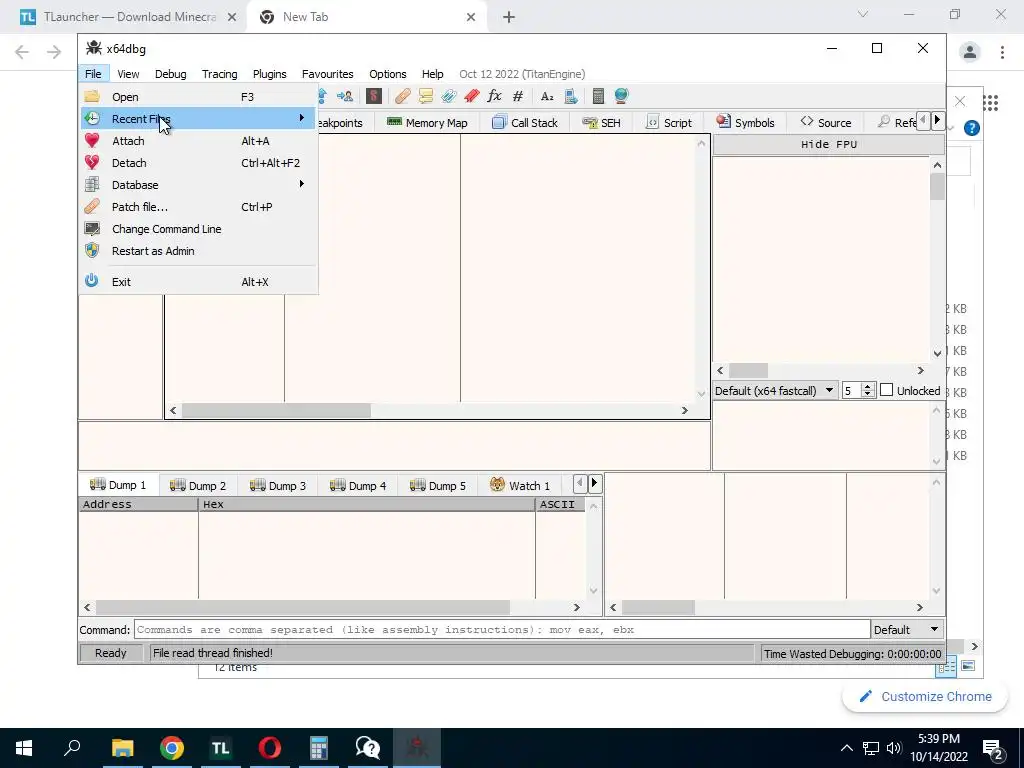This screenshot has width=1024, height=768.
Task: Open Comments view from toolbar icon
Action: point(426,97)
